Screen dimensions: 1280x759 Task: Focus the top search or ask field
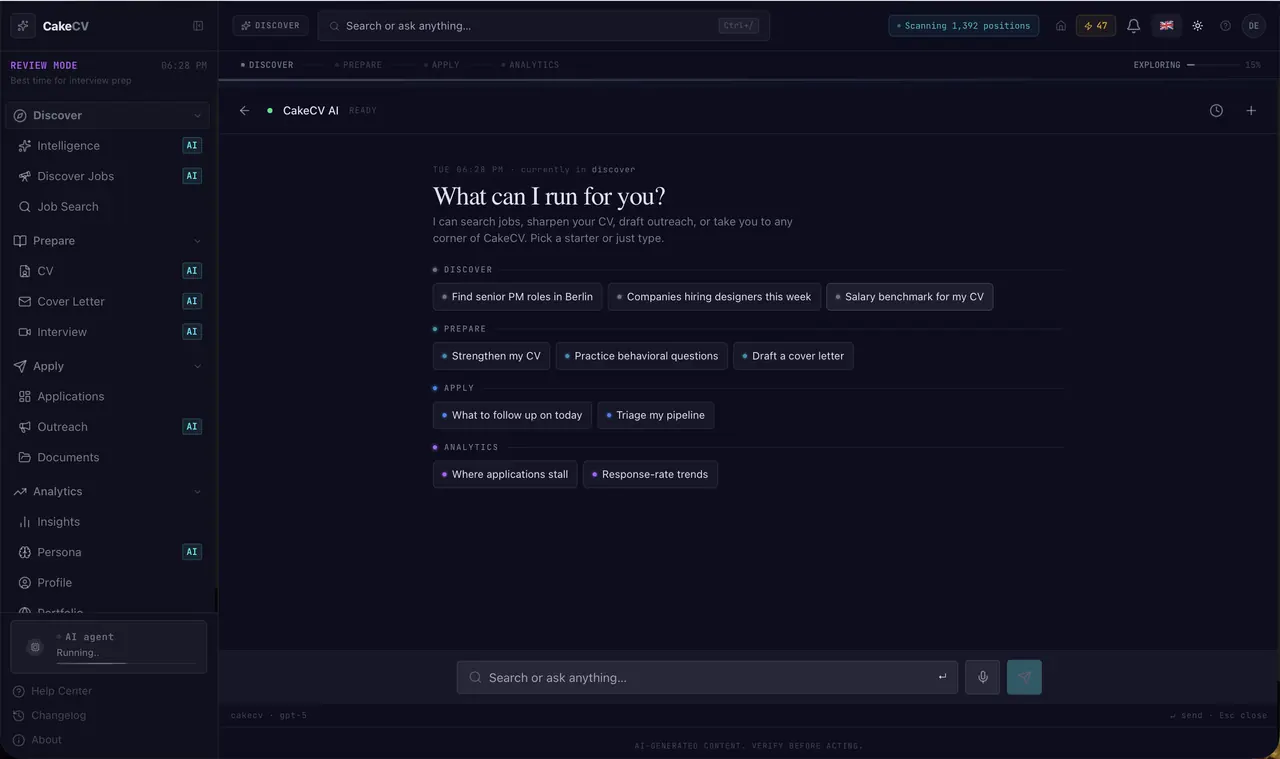coord(543,26)
